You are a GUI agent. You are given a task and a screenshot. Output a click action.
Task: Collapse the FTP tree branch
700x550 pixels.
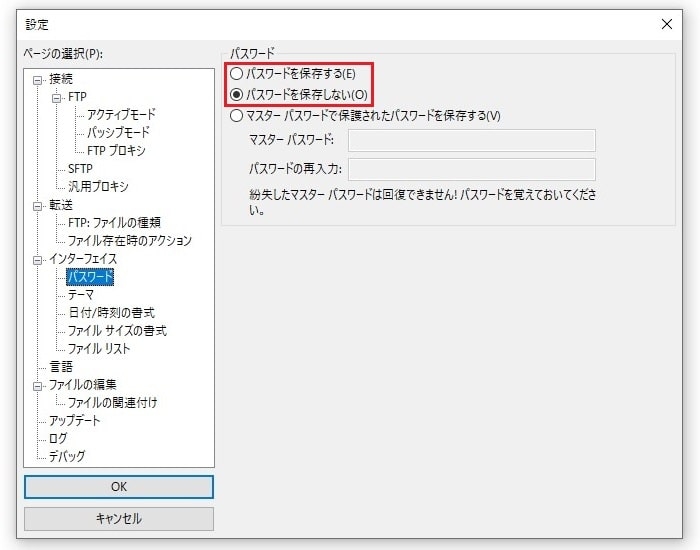(57, 97)
